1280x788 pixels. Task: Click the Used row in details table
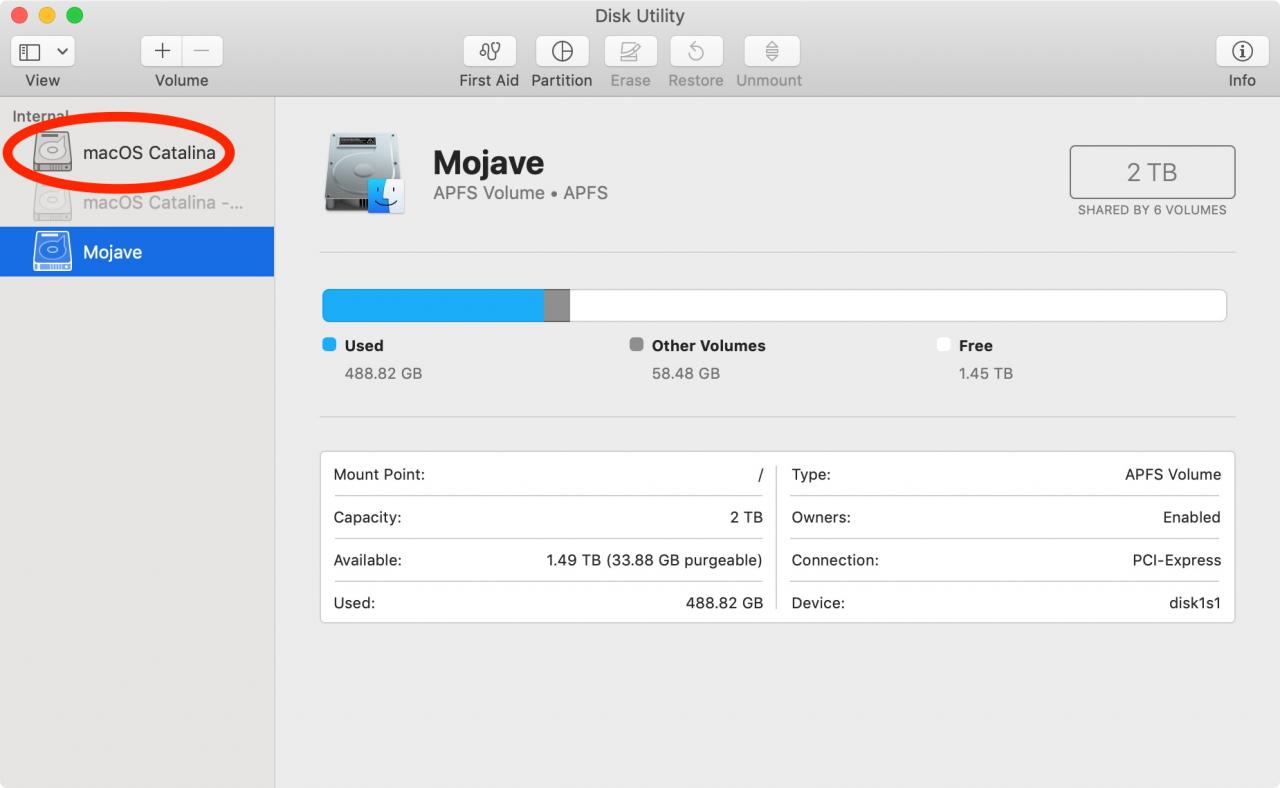[548, 603]
